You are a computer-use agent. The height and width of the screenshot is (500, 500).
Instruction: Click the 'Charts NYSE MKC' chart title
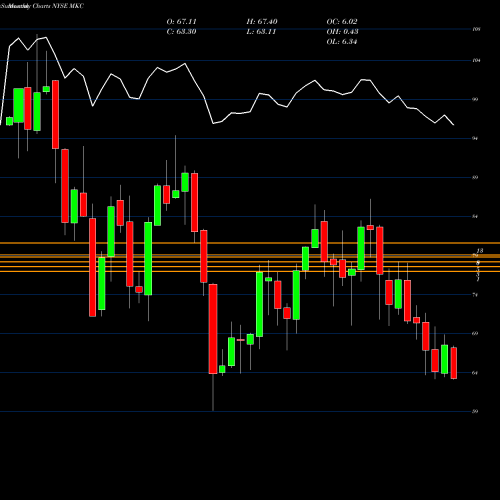coord(58,6)
